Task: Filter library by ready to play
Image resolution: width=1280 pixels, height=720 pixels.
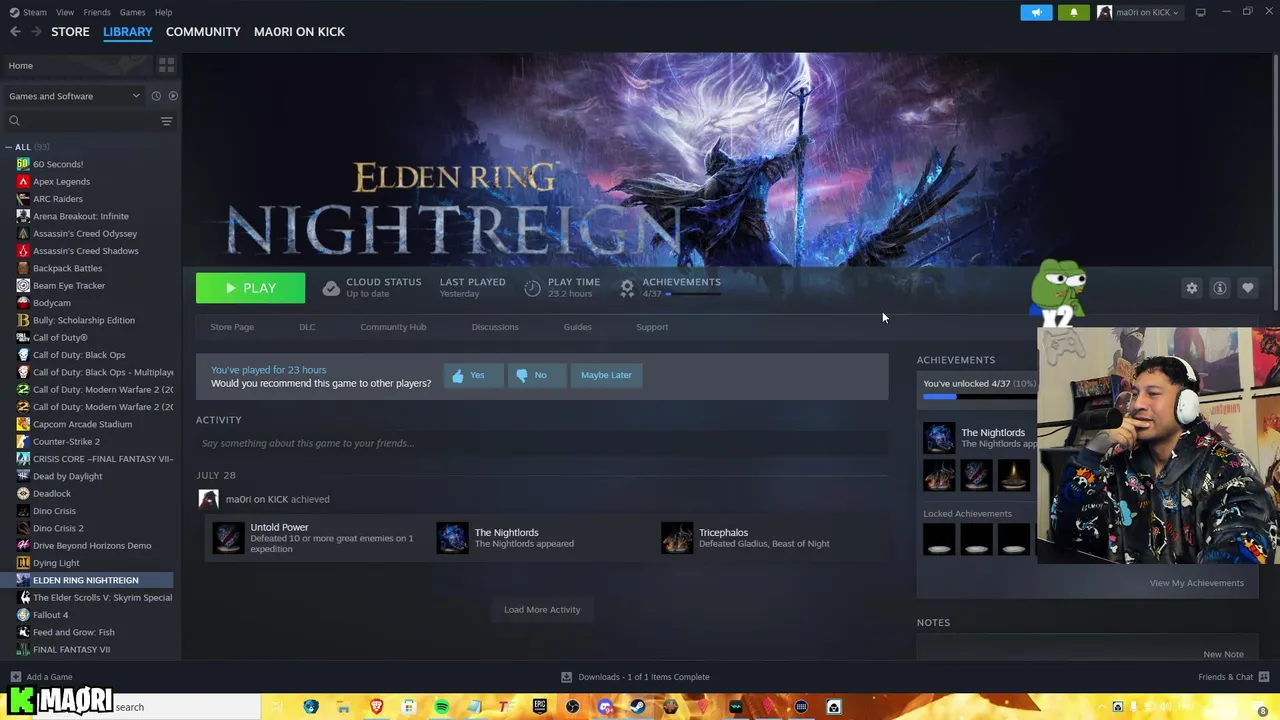Action: coord(173,96)
